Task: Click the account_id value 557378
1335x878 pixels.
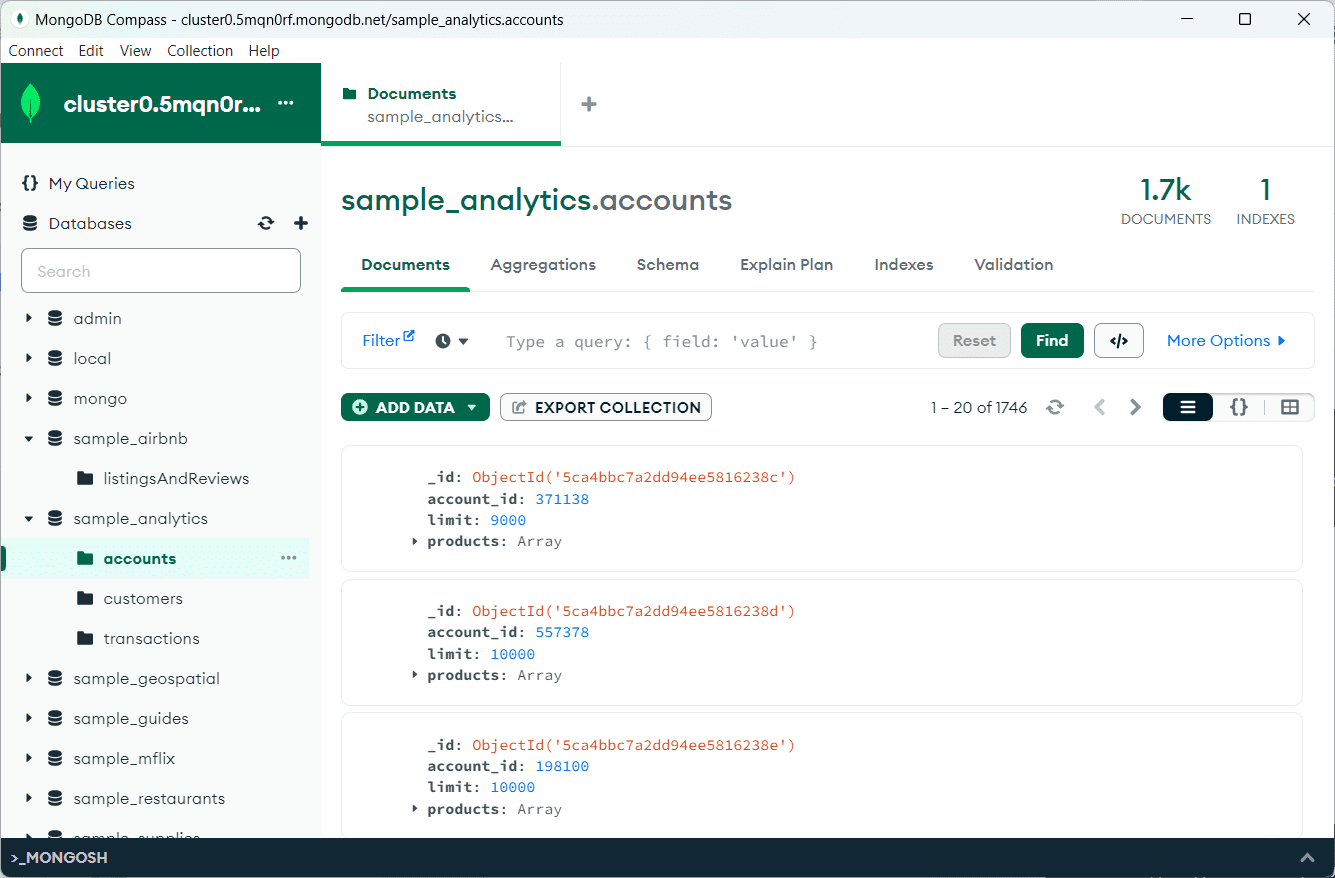Action: pyautogui.click(x=562, y=632)
